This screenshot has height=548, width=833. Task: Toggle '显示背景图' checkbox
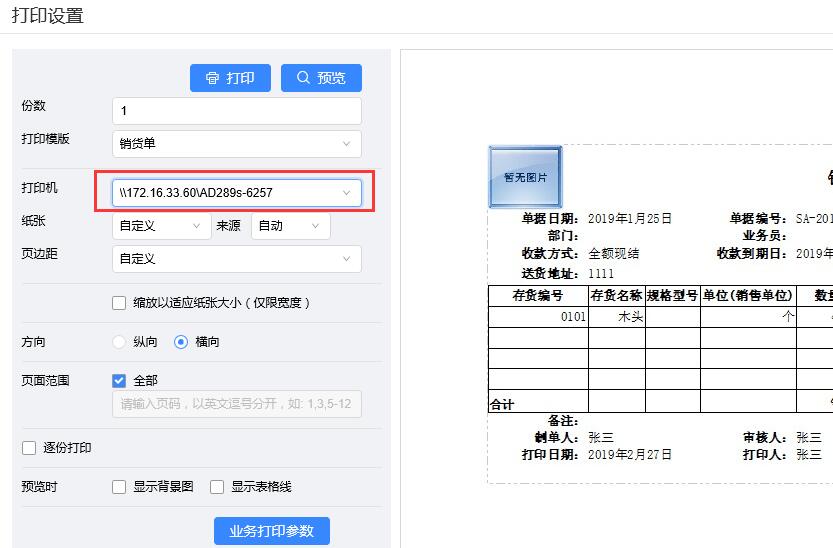pyautogui.click(x=120, y=487)
